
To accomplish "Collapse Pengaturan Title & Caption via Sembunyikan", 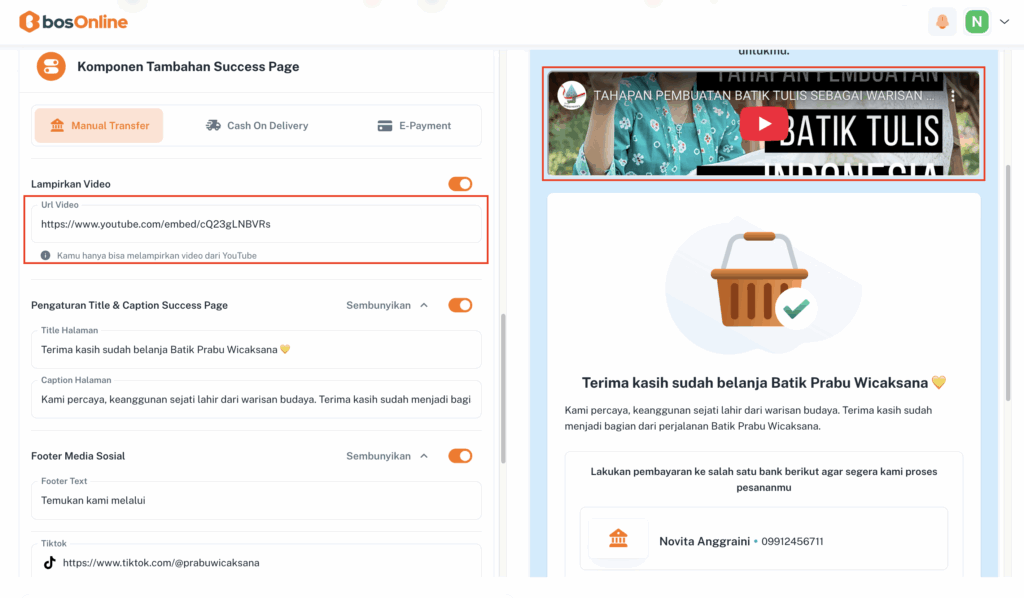I will tap(387, 305).
